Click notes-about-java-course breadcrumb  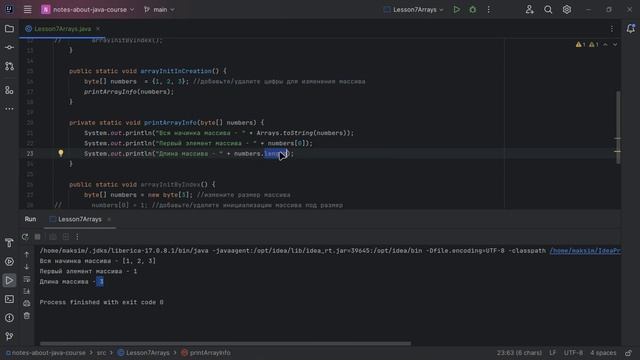[x=46, y=353]
